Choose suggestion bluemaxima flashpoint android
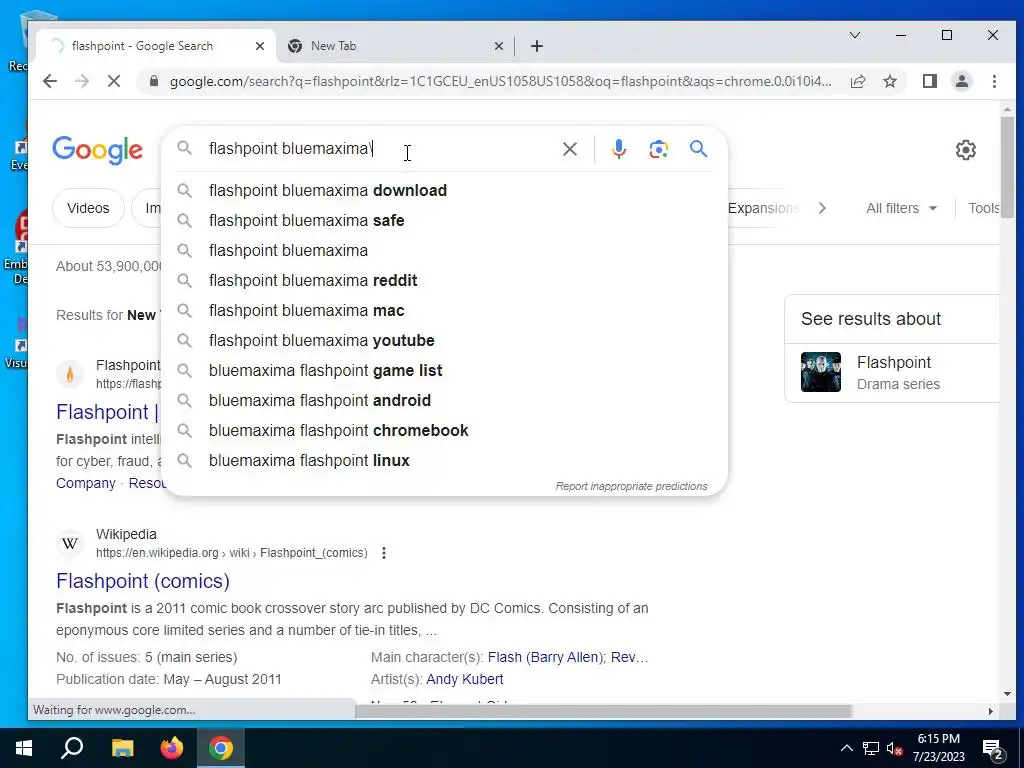 tap(444, 401)
